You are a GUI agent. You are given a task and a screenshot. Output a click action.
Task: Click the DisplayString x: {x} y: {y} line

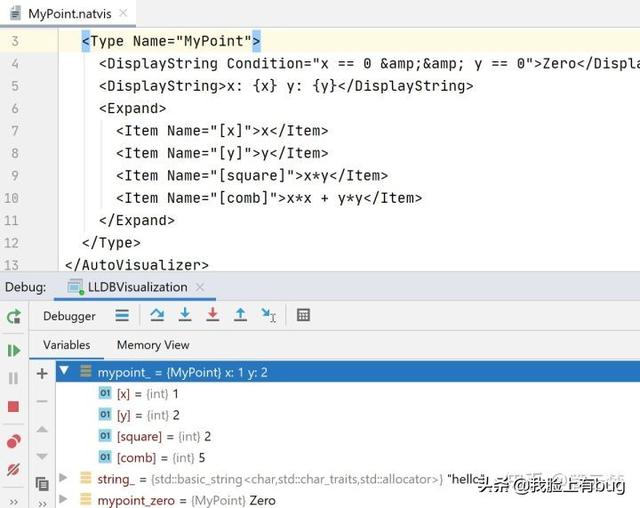pos(286,86)
